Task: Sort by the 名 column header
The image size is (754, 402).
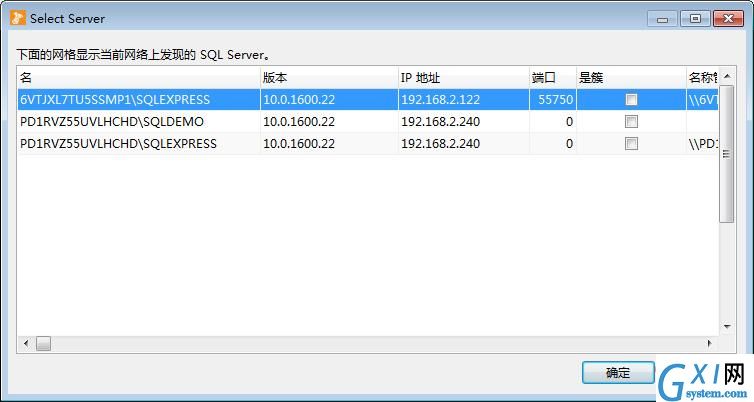Action: click(x=139, y=77)
